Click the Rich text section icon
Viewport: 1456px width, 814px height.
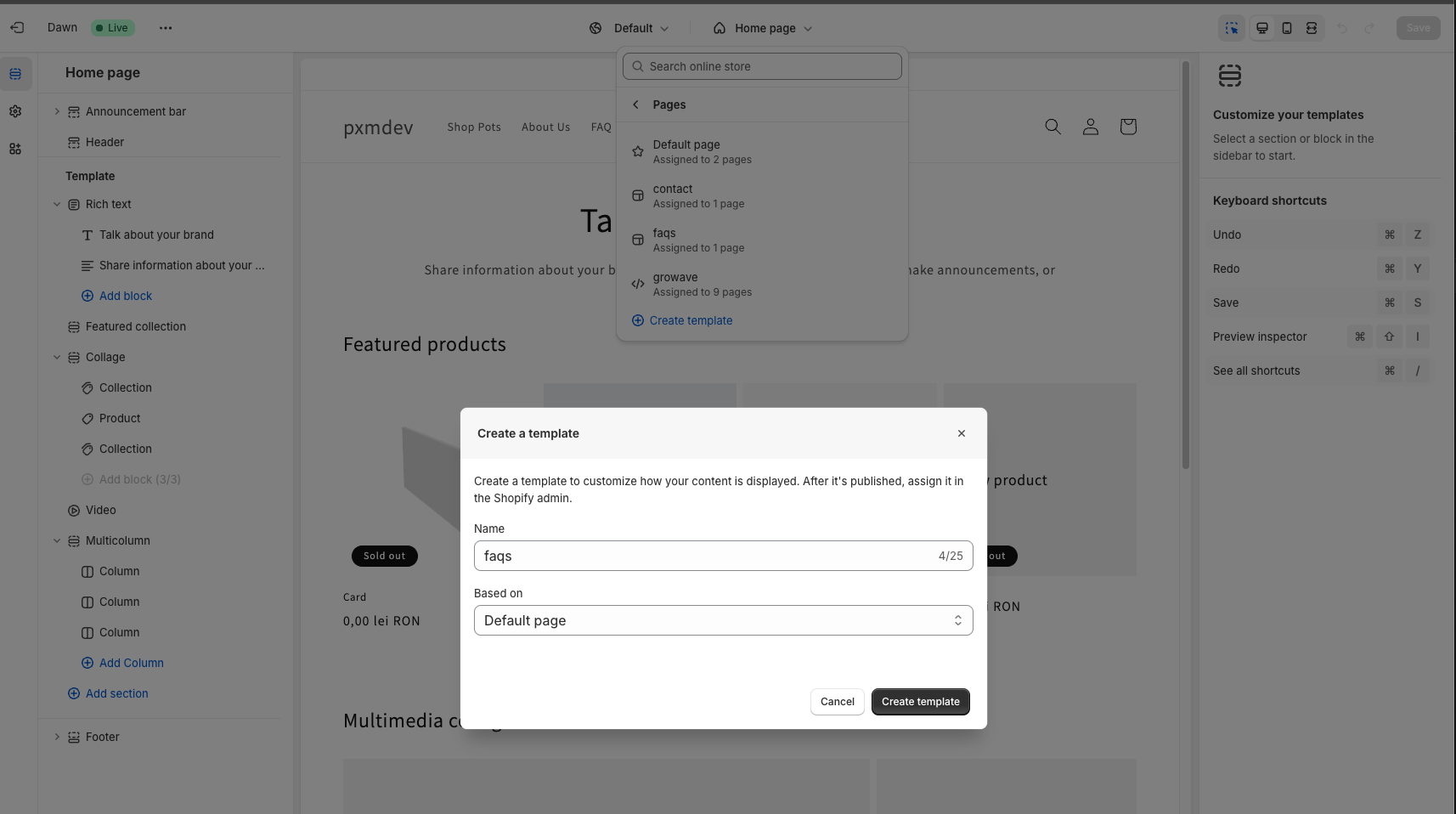pos(74,205)
